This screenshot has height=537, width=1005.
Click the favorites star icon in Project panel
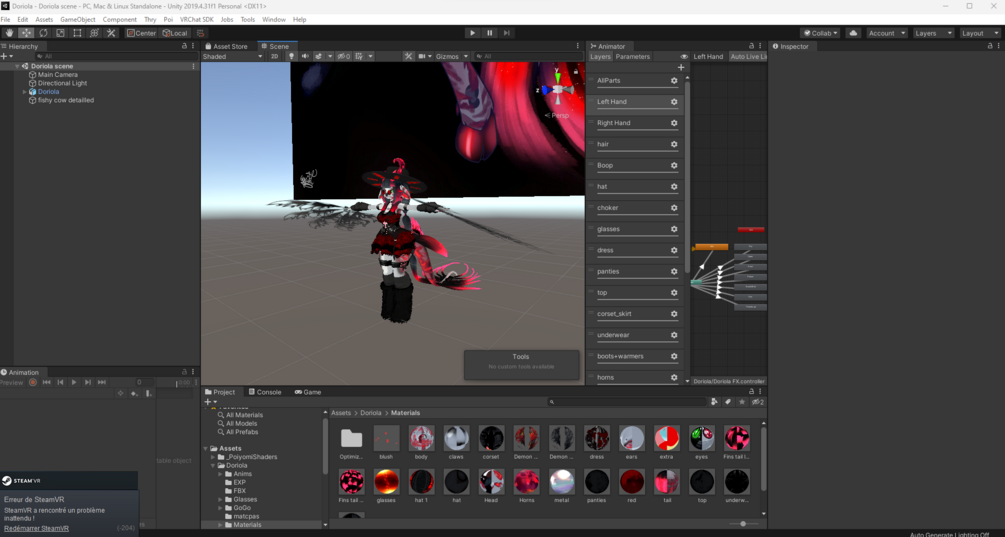[x=742, y=402]
